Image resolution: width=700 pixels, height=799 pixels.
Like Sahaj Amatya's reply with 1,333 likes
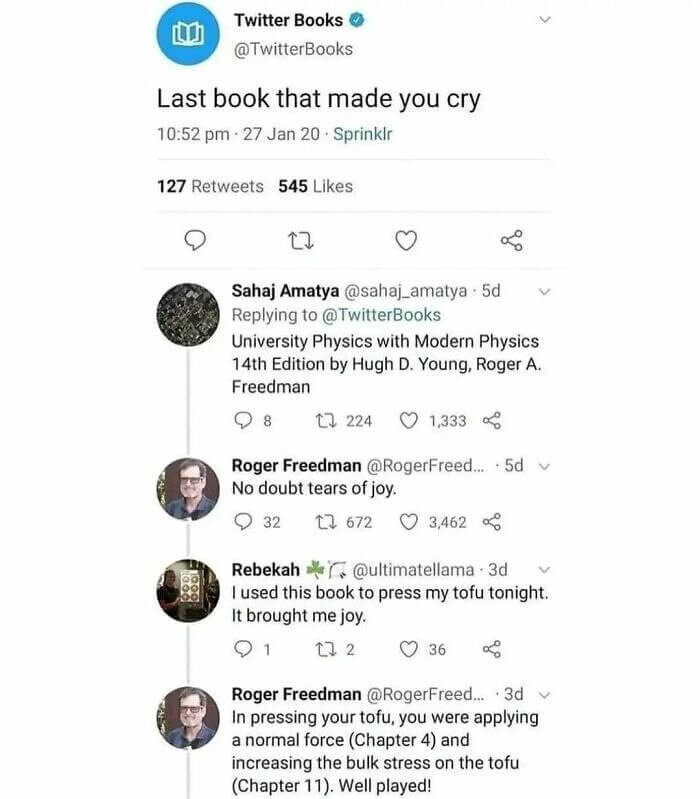(408, 421)
